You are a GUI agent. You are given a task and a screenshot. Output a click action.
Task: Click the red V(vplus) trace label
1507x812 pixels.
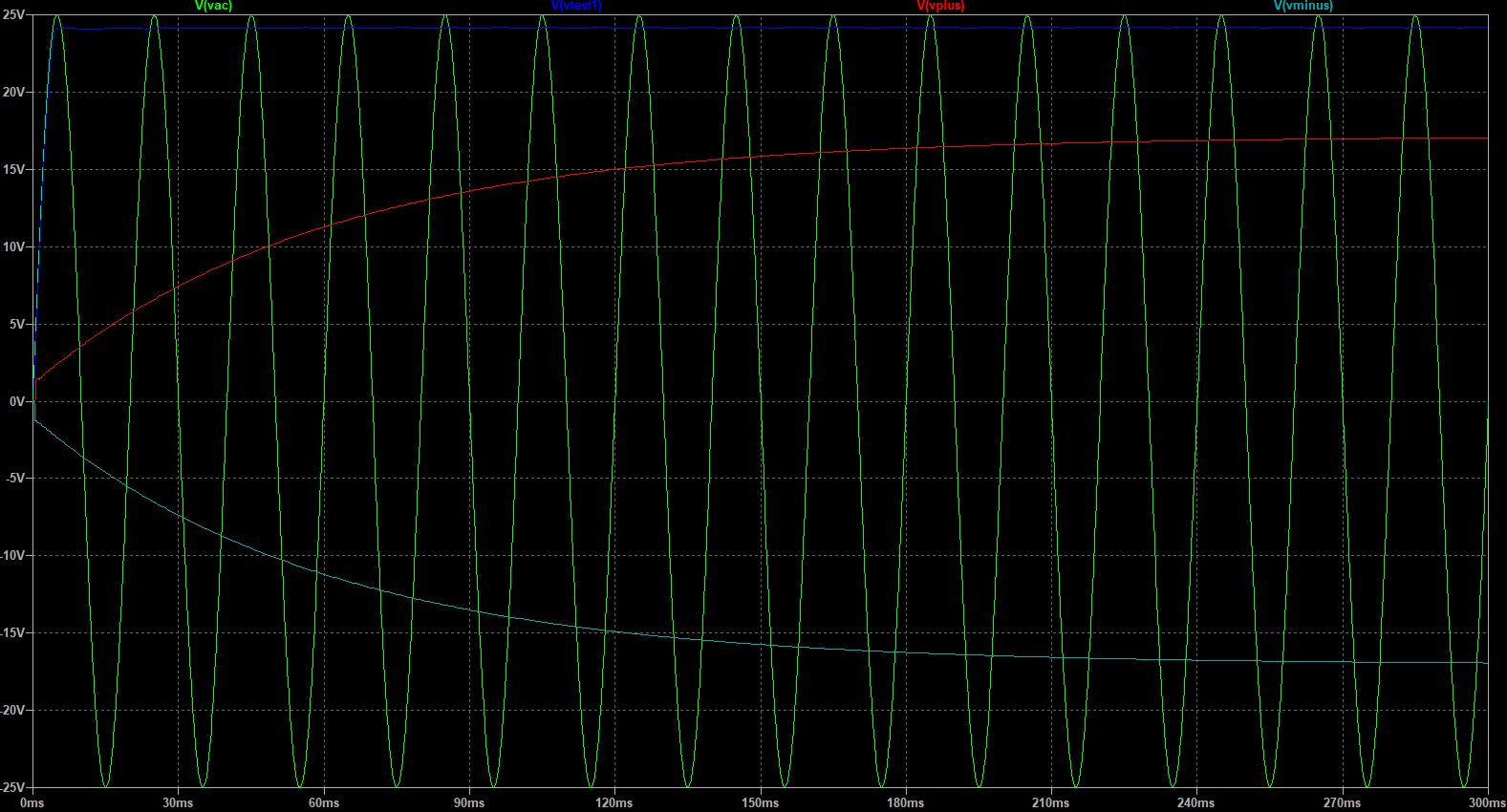pos(940,6)
